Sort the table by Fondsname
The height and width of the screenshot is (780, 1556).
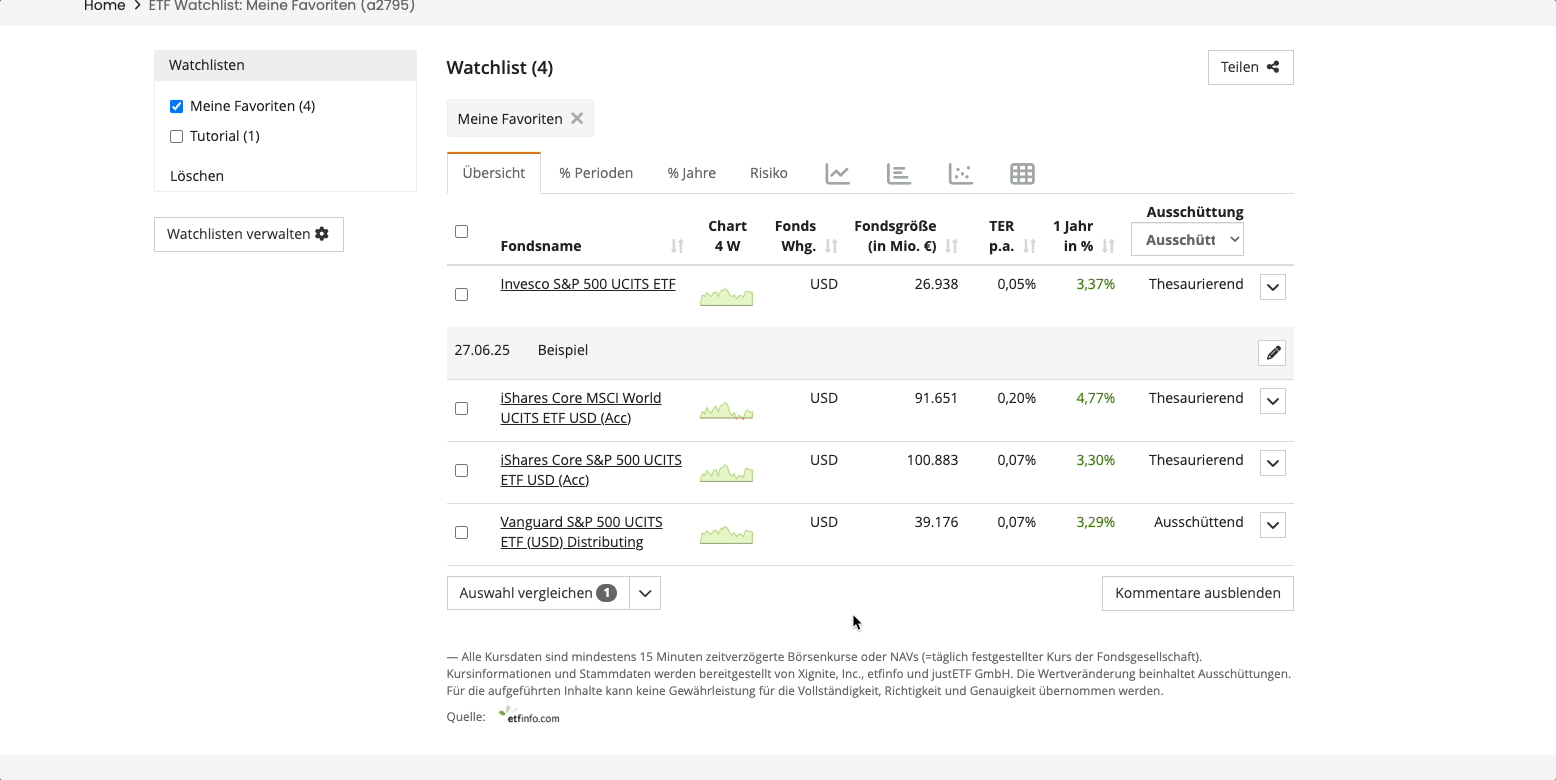click(677, 246)
